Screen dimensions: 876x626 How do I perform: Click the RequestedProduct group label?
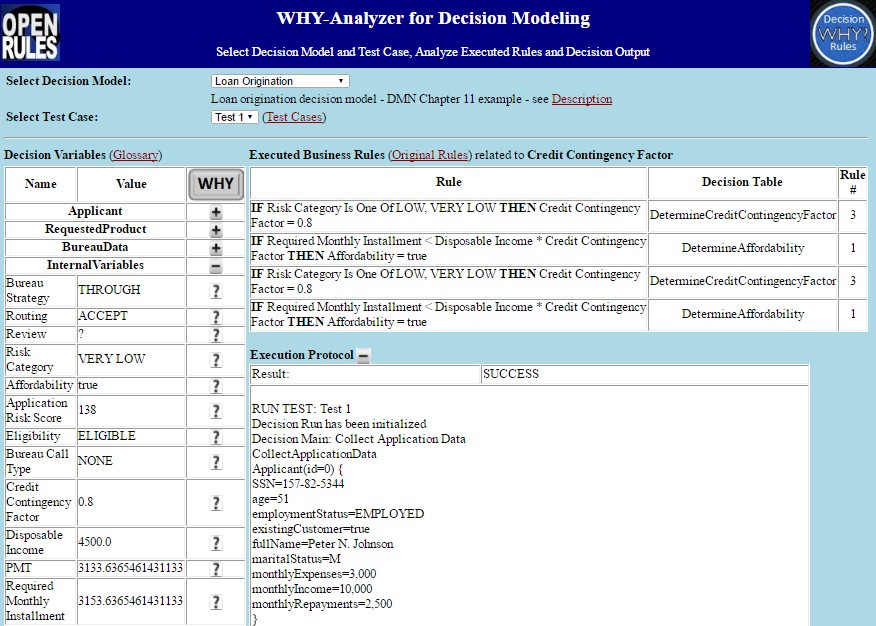coord(96,229)
